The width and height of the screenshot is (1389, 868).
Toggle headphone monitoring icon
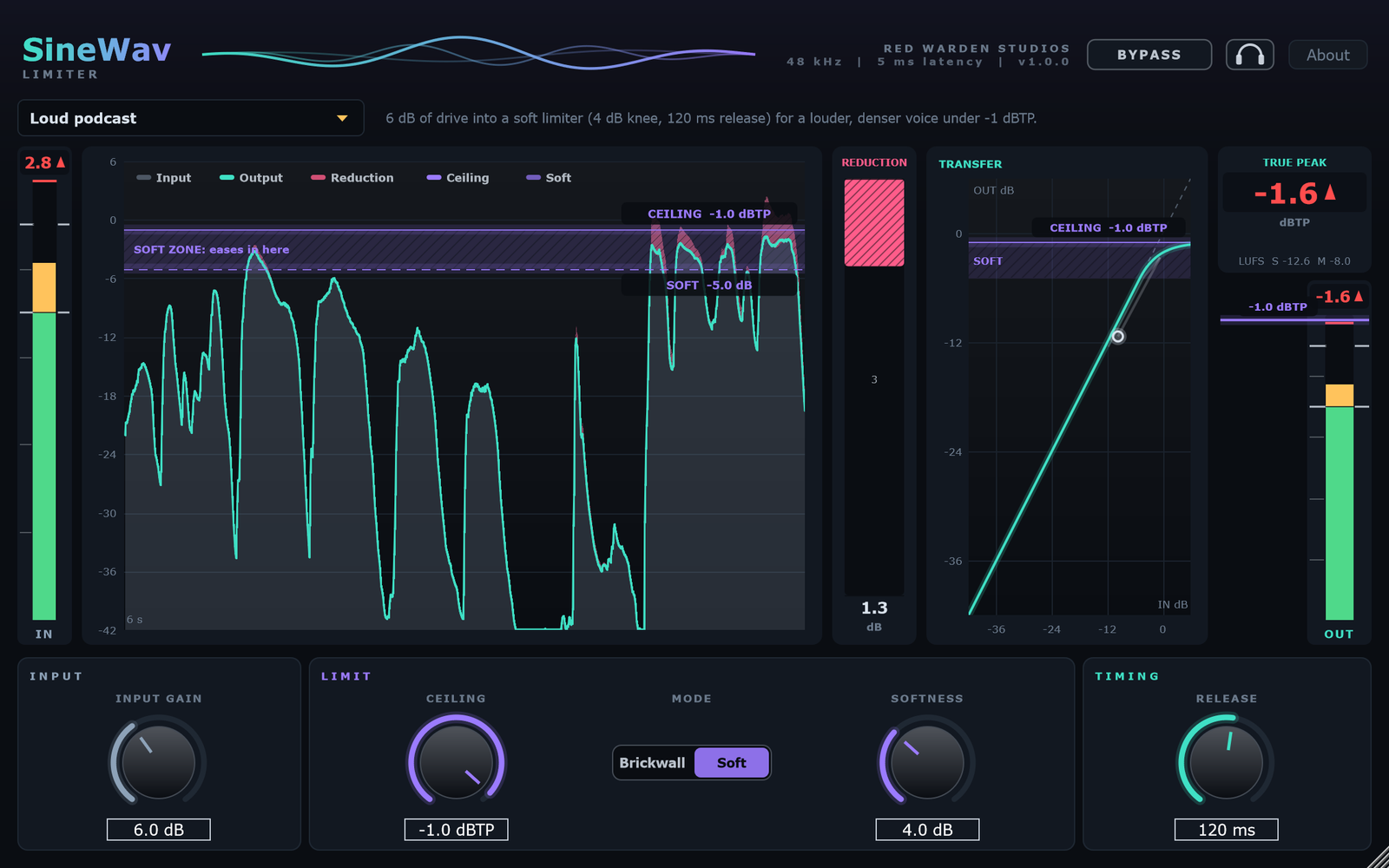click(x=1249, y=55)
